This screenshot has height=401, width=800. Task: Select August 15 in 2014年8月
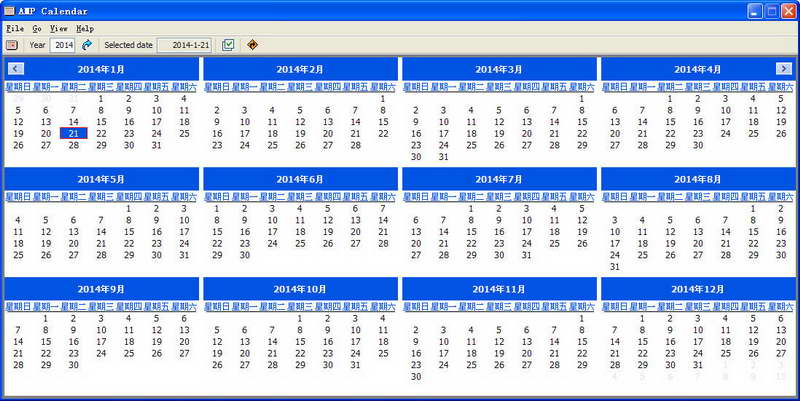point(753,232)
